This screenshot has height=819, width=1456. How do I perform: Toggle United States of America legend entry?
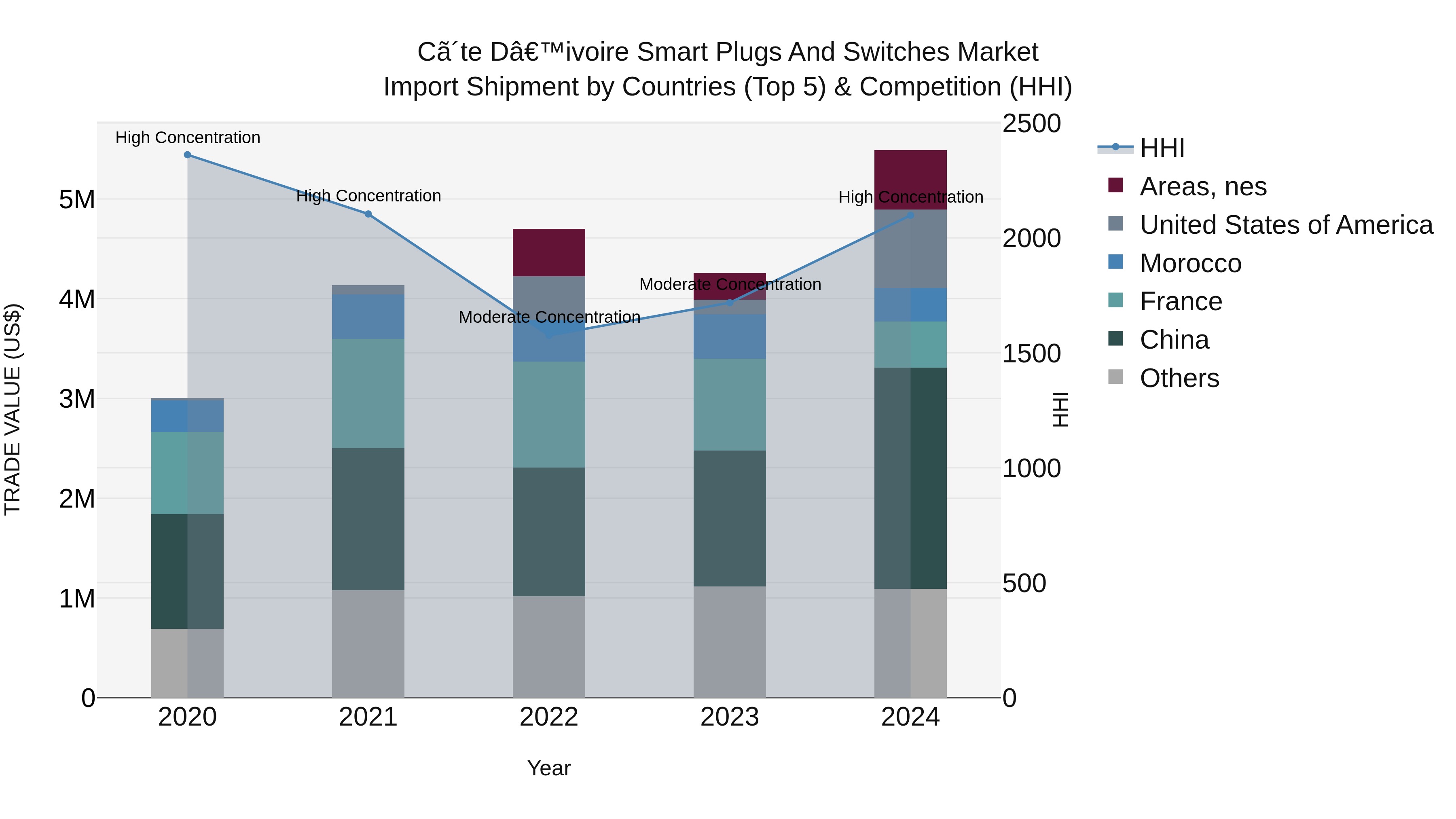click(1270, 225)
